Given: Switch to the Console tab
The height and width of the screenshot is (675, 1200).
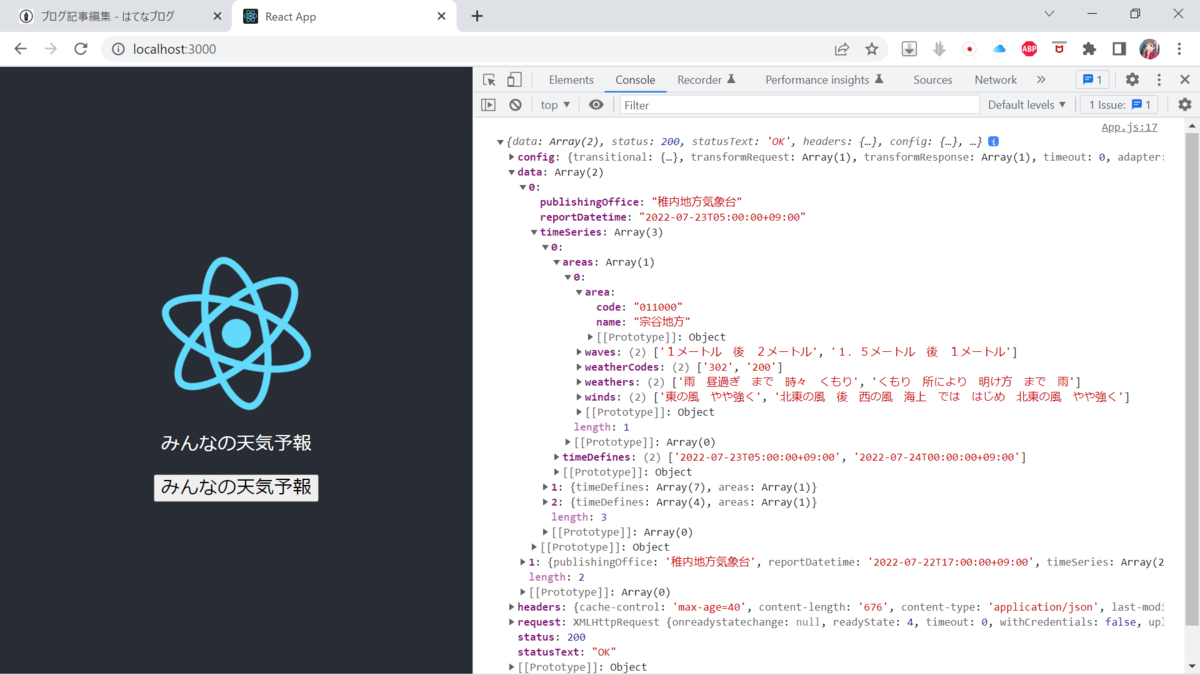Looking at the screenshot, I should [x=635, y=80].
